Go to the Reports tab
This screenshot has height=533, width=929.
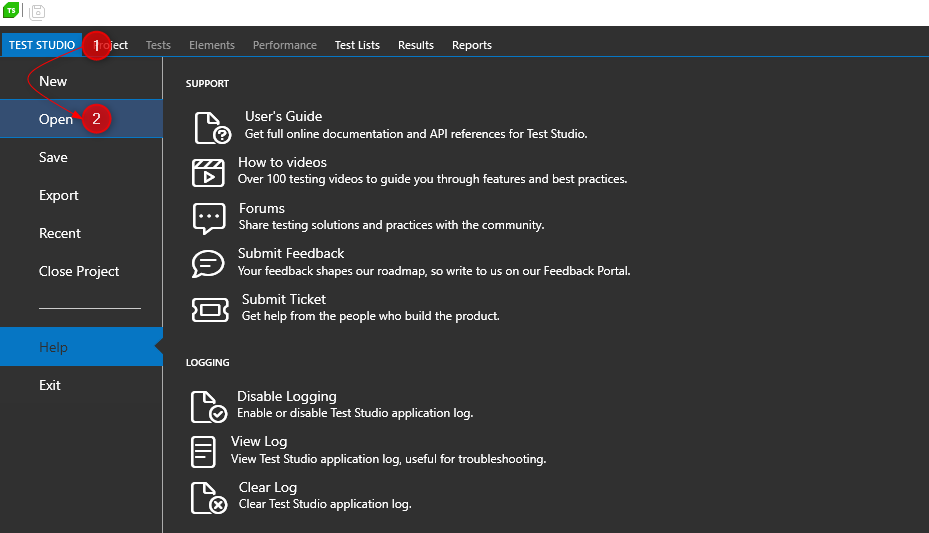click(472, 45)
